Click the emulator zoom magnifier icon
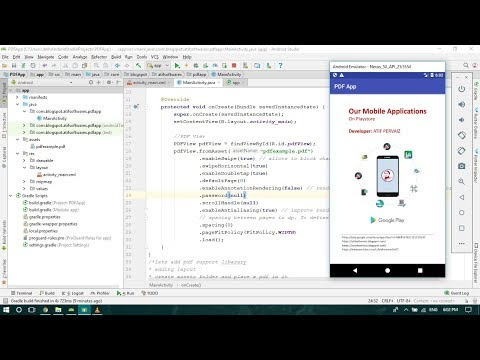Image resolution: width=480 pixels, height=360 pixels. coord(462,181)
